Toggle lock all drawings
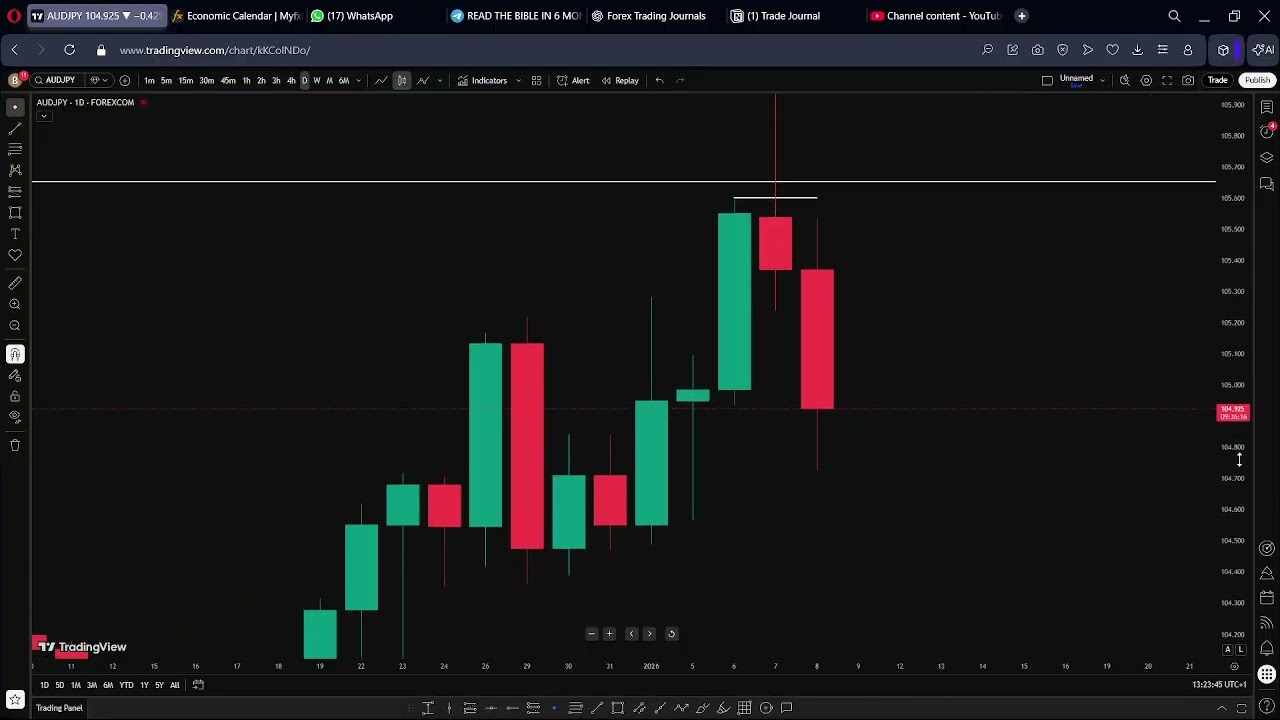The width and height of the screenshot is (1280, 720). 15,396
